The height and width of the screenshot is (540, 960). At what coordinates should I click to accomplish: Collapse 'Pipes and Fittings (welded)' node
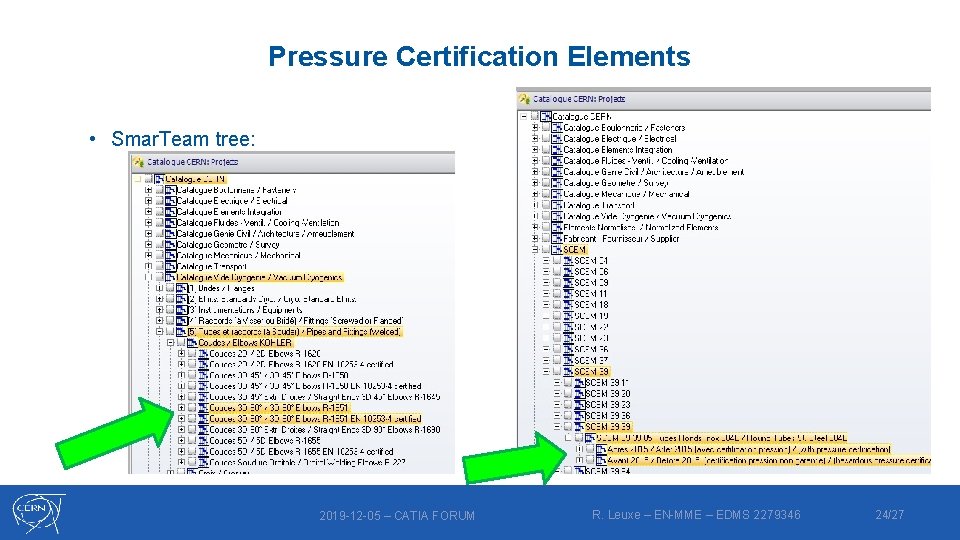[159, 332]
